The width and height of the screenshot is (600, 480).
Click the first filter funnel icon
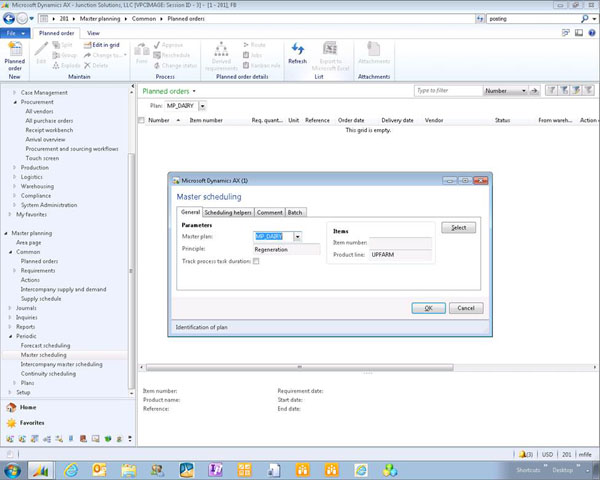551,90
